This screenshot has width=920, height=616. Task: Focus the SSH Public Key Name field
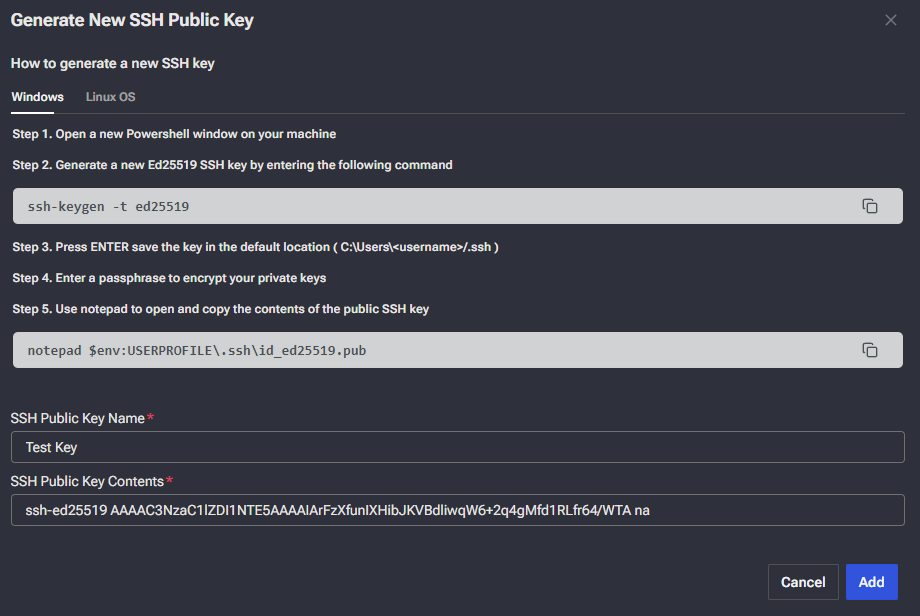457,447
